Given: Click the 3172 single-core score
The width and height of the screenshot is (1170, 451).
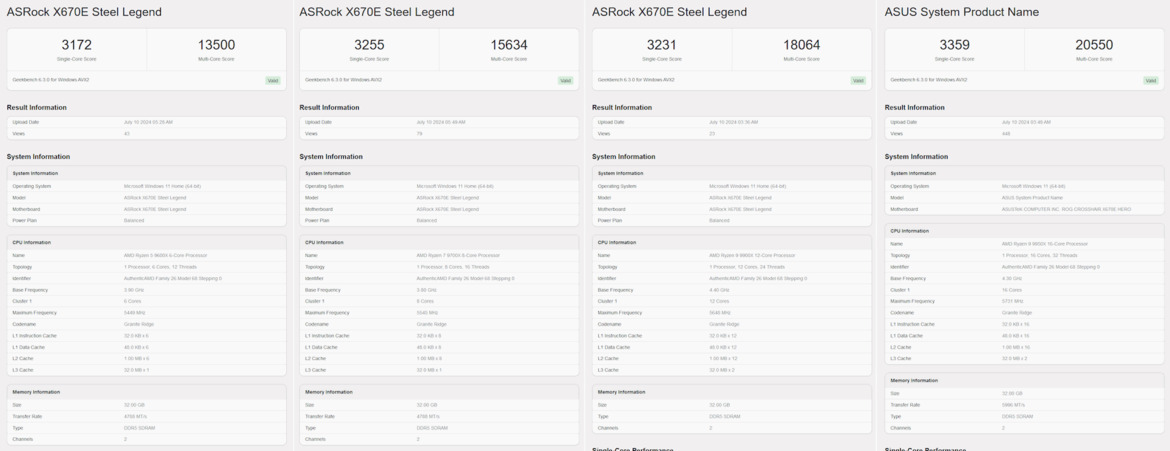Looking at the screenshot, I should [77, 45].
